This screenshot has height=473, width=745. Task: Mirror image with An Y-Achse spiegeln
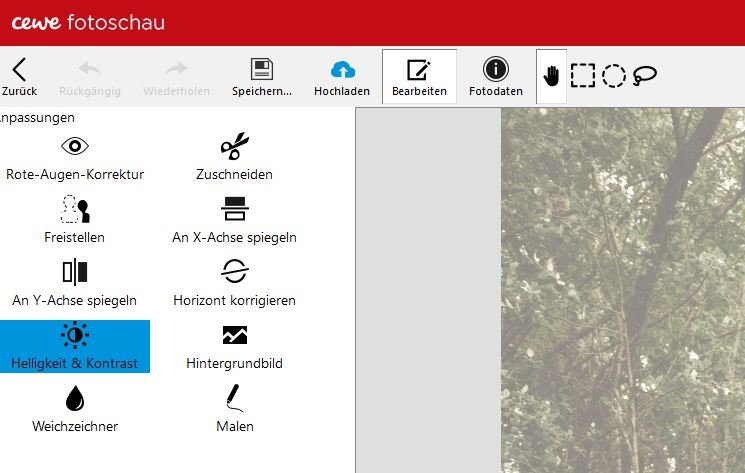click(75, 283)
